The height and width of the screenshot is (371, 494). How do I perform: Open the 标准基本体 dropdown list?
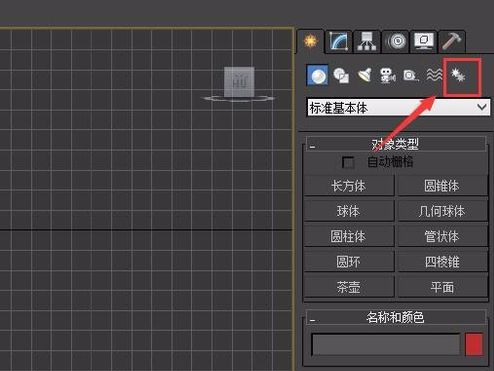click(398, 108)
